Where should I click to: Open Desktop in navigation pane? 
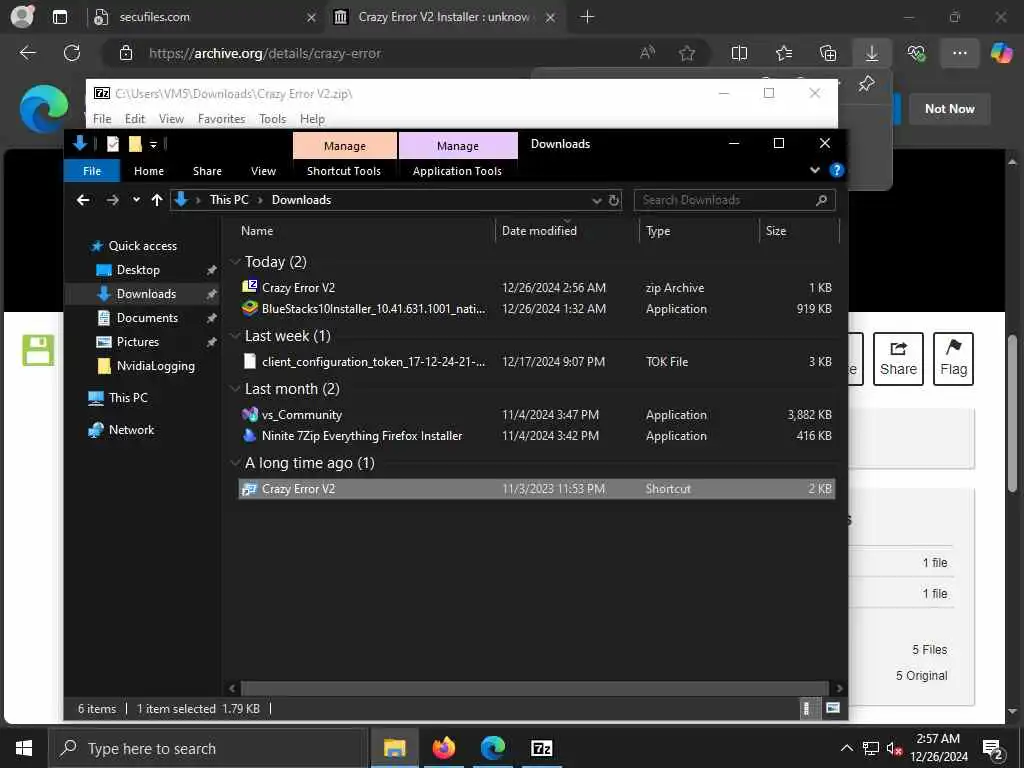[138, 270]
